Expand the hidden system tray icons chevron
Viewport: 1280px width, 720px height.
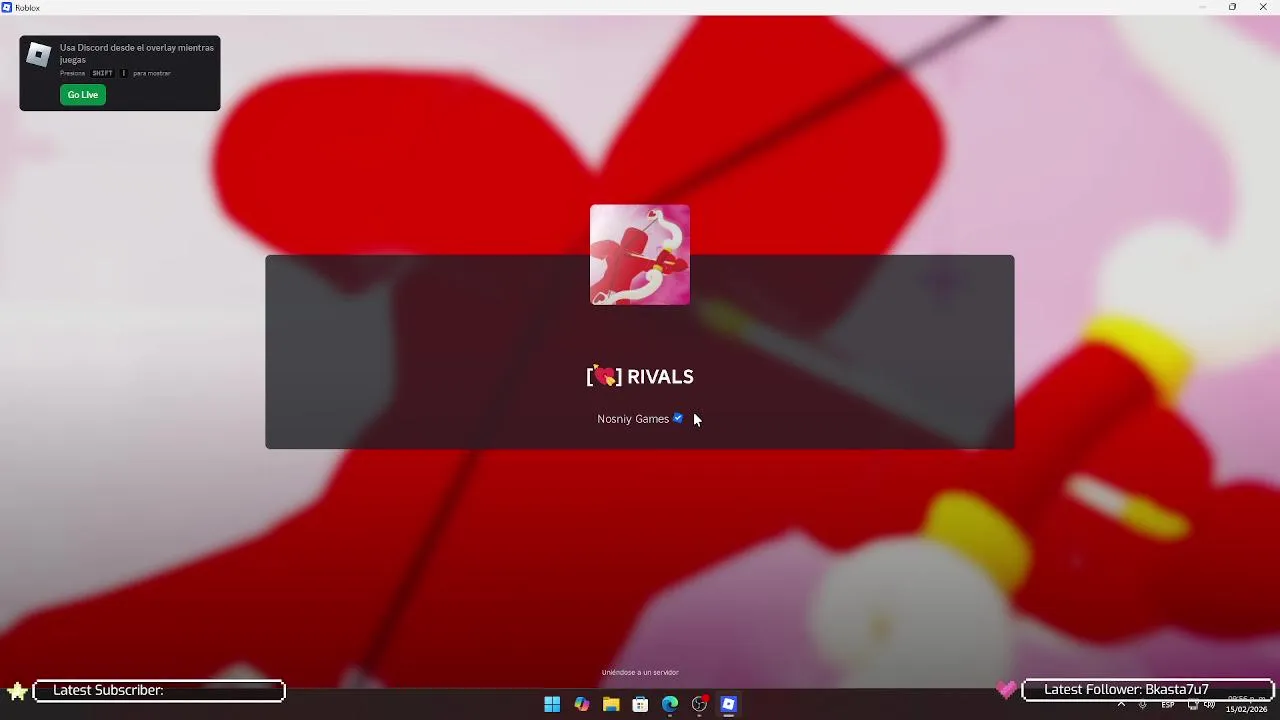point(1121,705)
